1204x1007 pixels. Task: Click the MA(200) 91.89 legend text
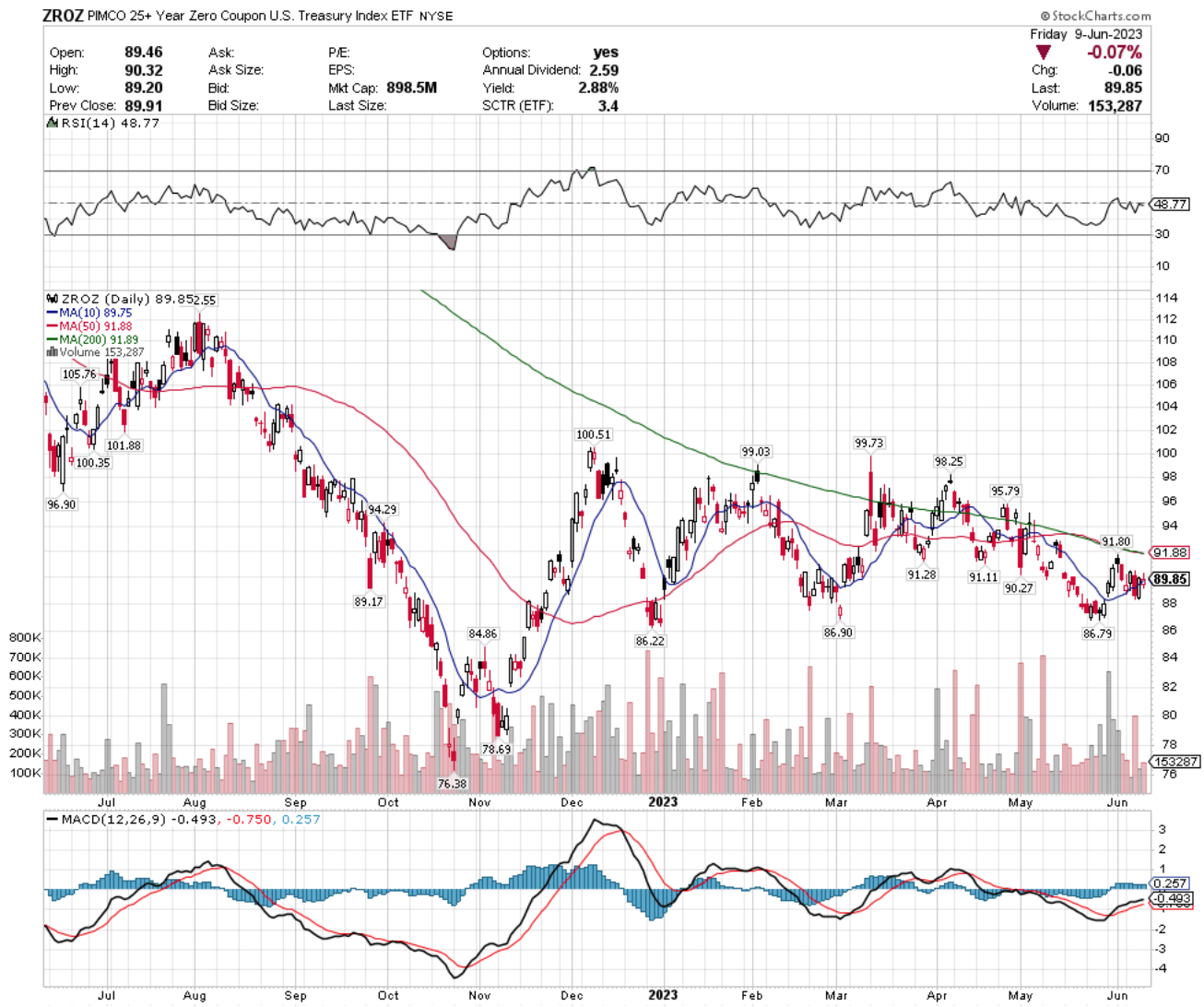click(100, 339)
